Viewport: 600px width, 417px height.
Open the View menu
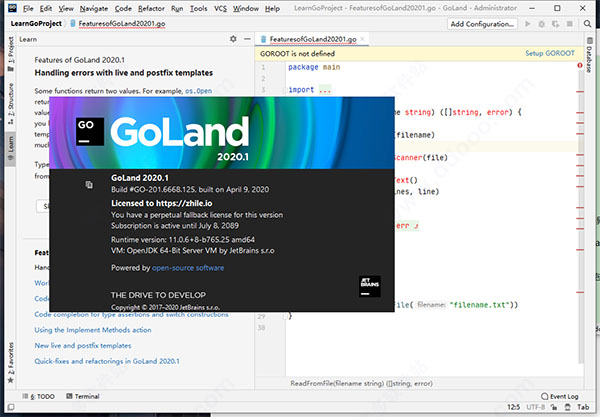coord(66,8)
